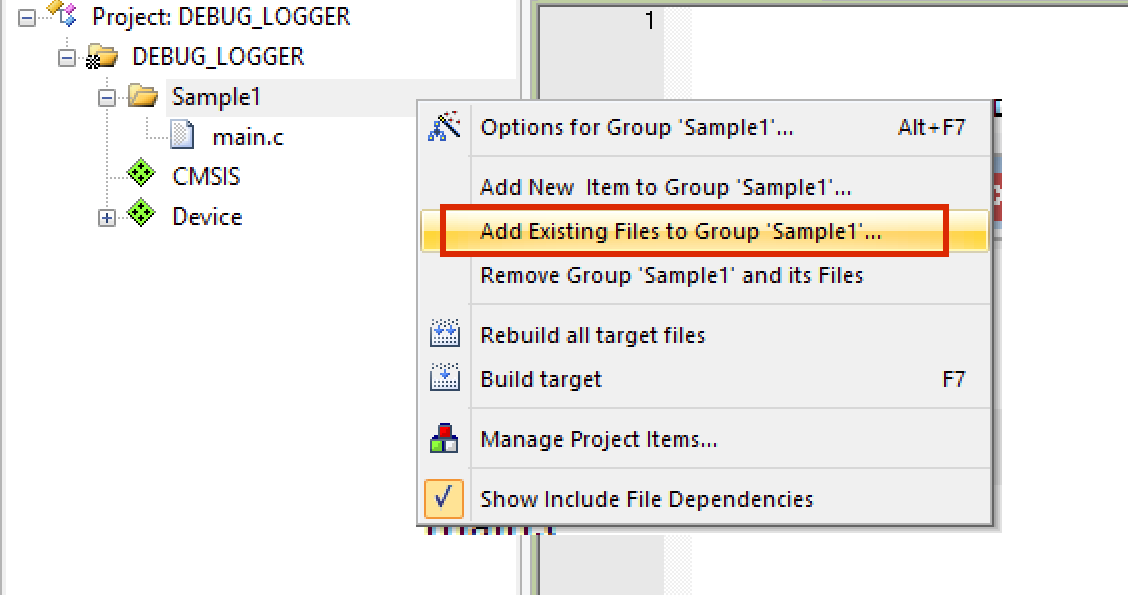Click the Build target icon
This screenshot has height=595, width=1128.
pyautogui.click(x=443, y=379)
